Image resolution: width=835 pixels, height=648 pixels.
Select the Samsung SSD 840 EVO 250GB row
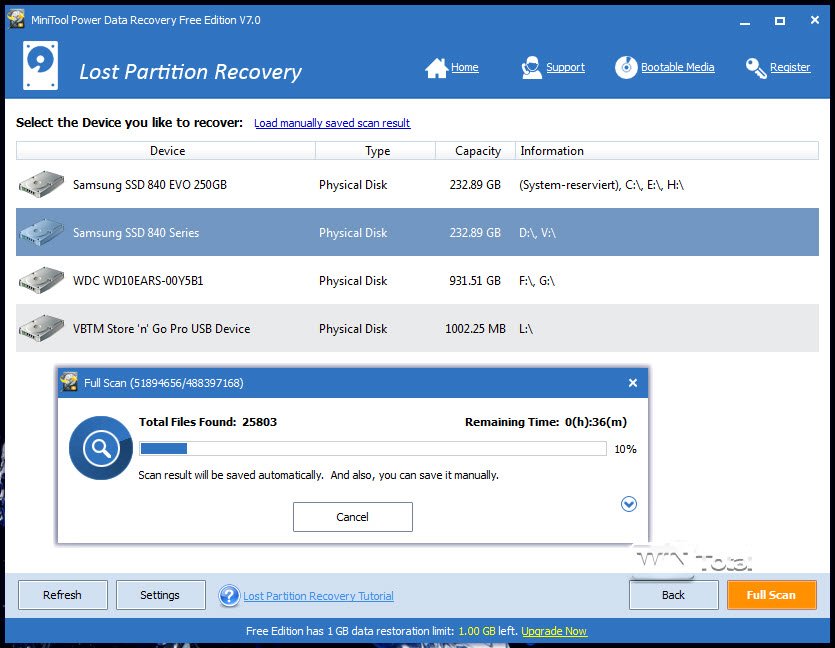418,184
